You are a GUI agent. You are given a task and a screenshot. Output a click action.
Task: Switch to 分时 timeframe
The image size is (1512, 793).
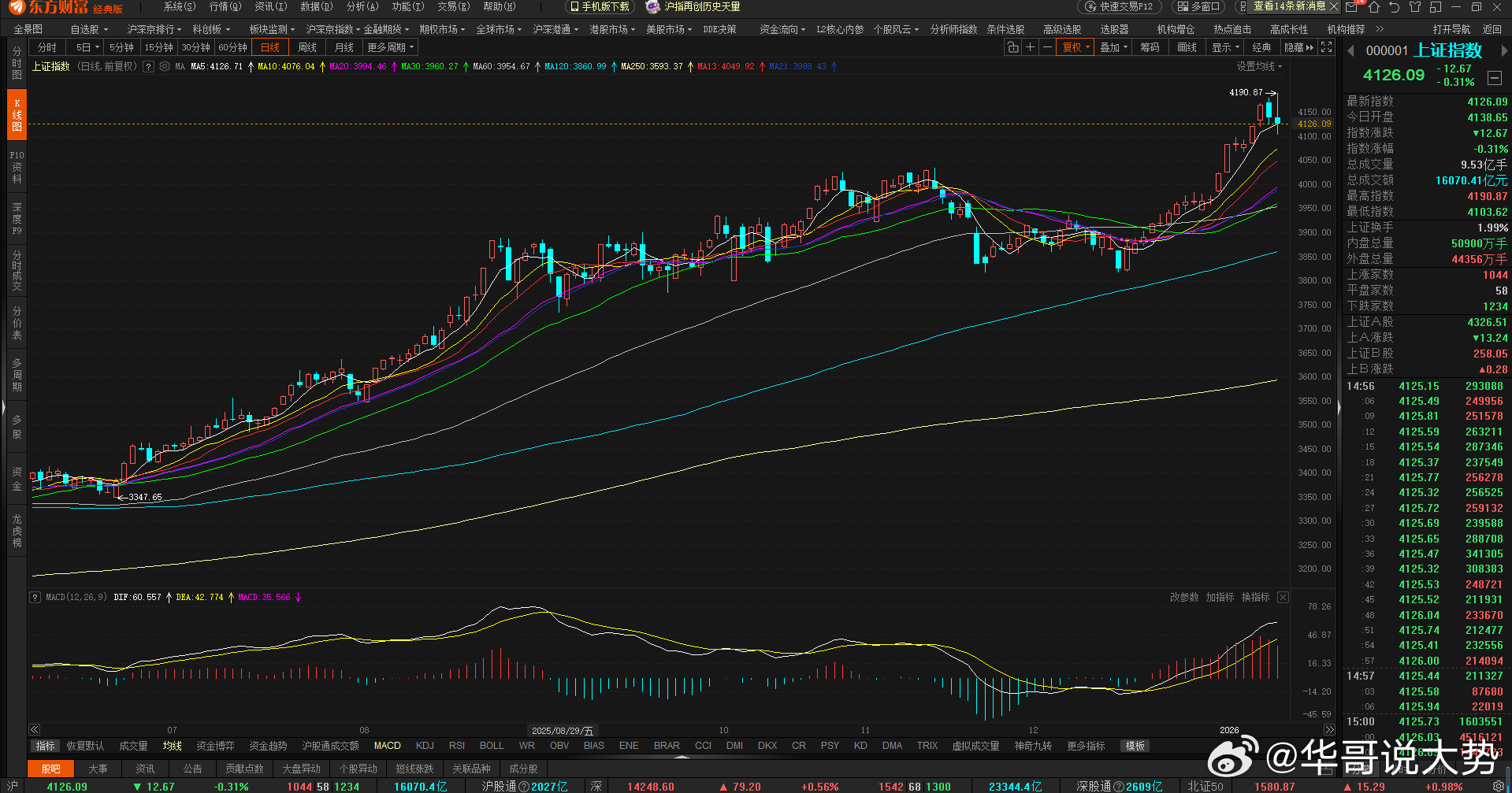[x=47, y=47]
